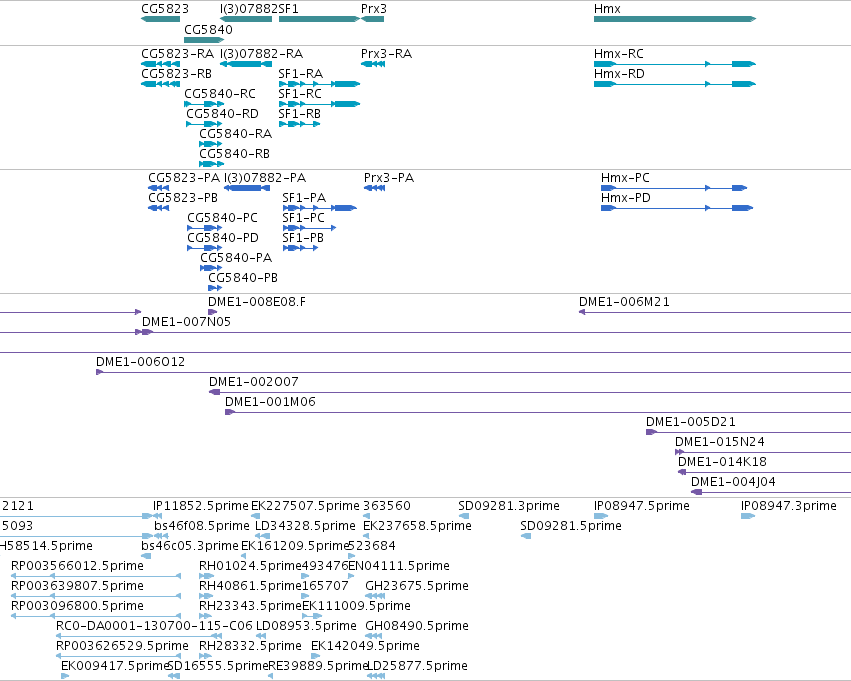The image size is (851, 681).
Task: Click the SF1-PC protein label
Action: tap(303, 218)
